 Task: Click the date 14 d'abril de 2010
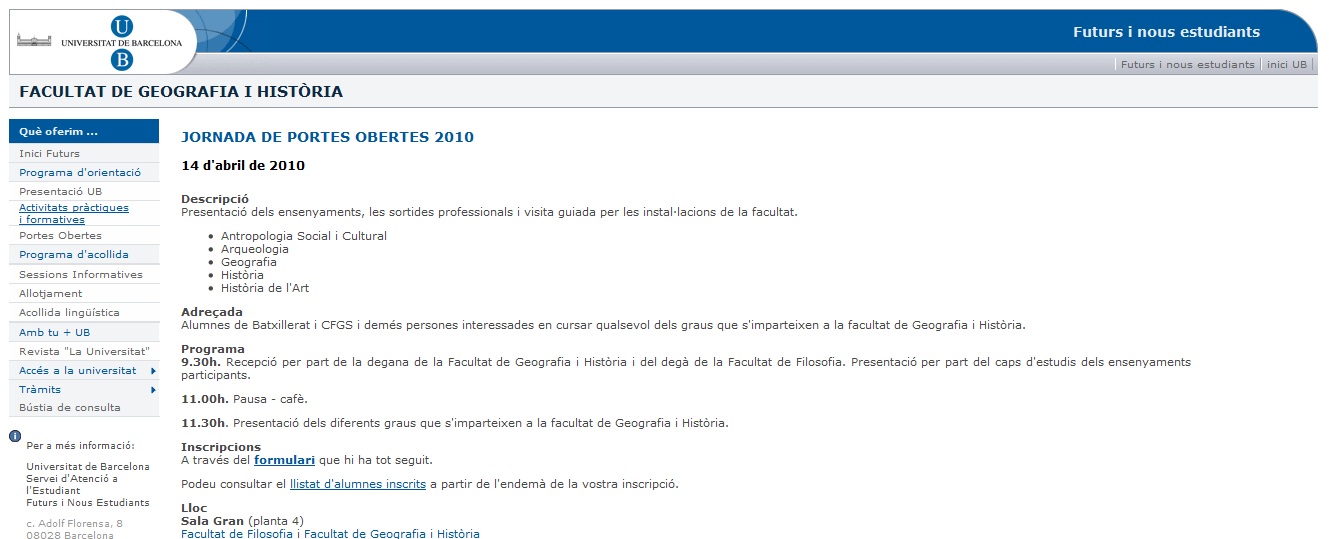[x=243, y=166]
